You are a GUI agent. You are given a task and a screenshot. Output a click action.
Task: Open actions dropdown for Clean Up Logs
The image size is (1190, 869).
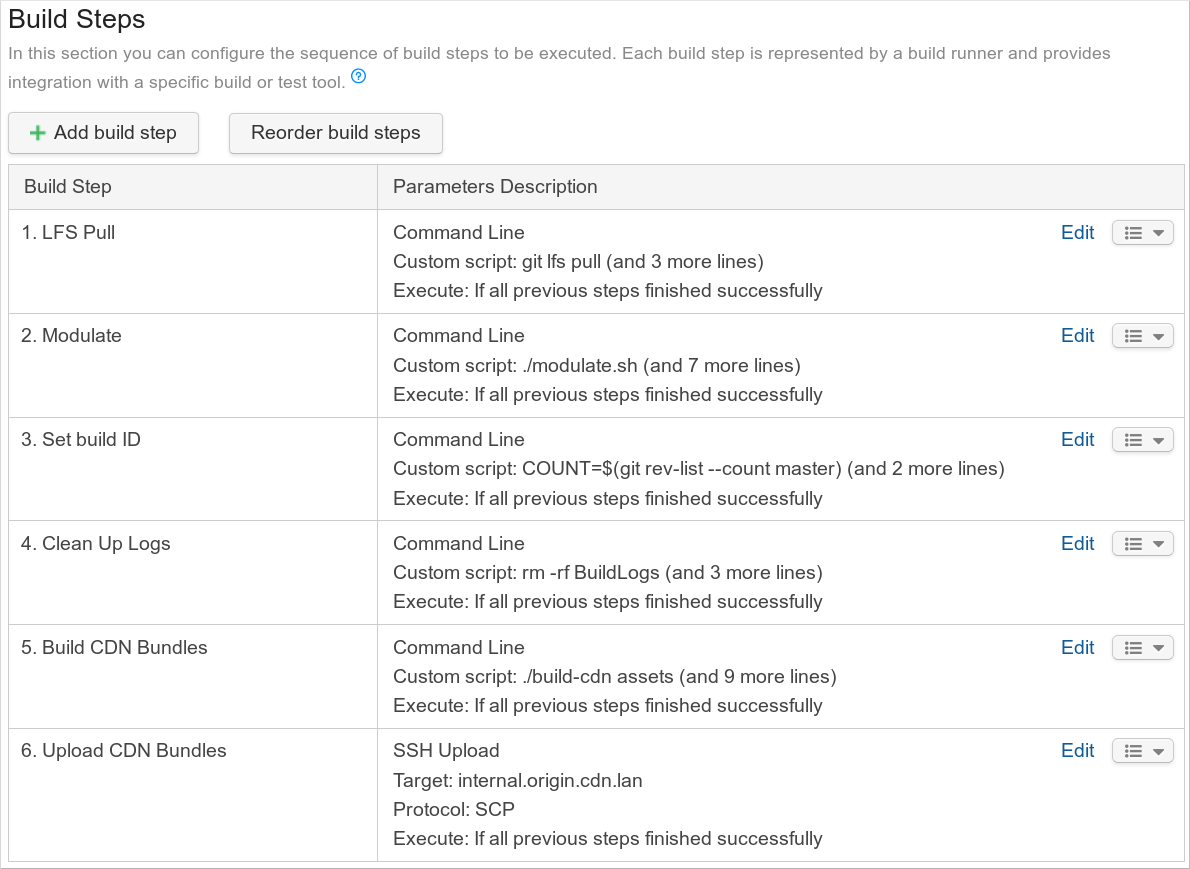(1142, 544)
